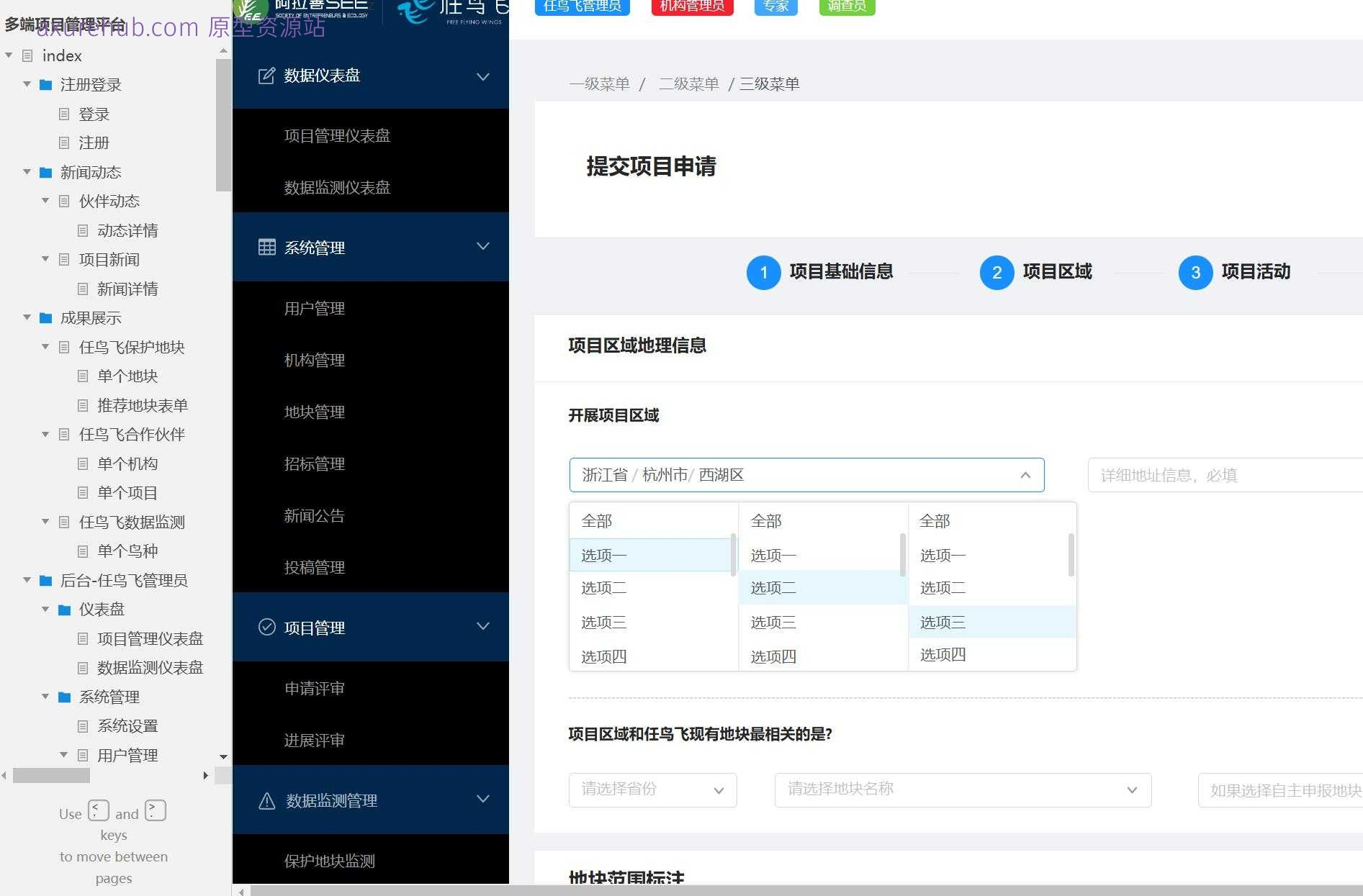Click the 数据监测管理 warning triangle icon
This screenshot has width=1363, height=896.
click(x=267, y=800)
